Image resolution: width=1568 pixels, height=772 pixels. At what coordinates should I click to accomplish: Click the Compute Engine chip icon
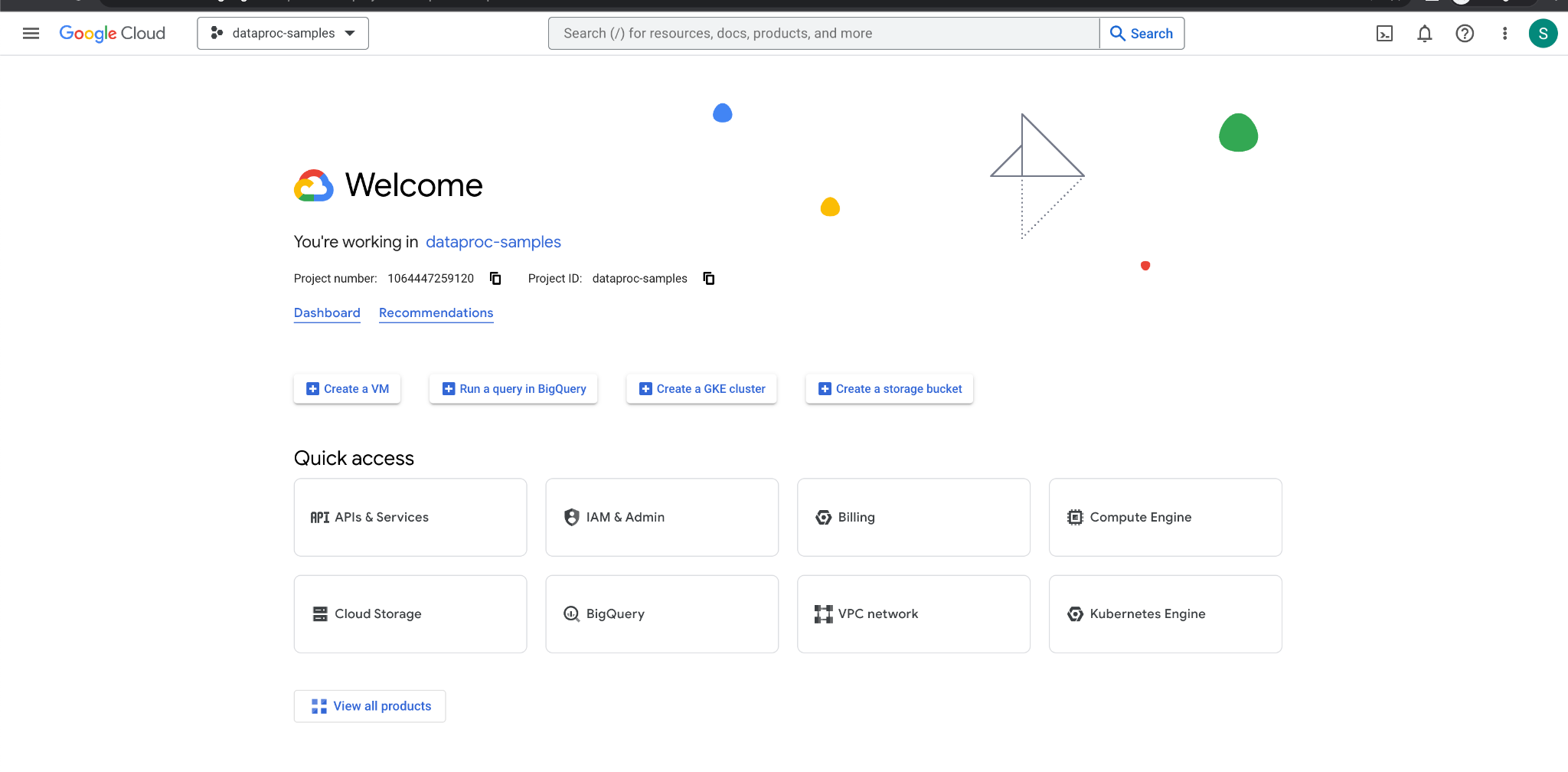point(1075,517)
